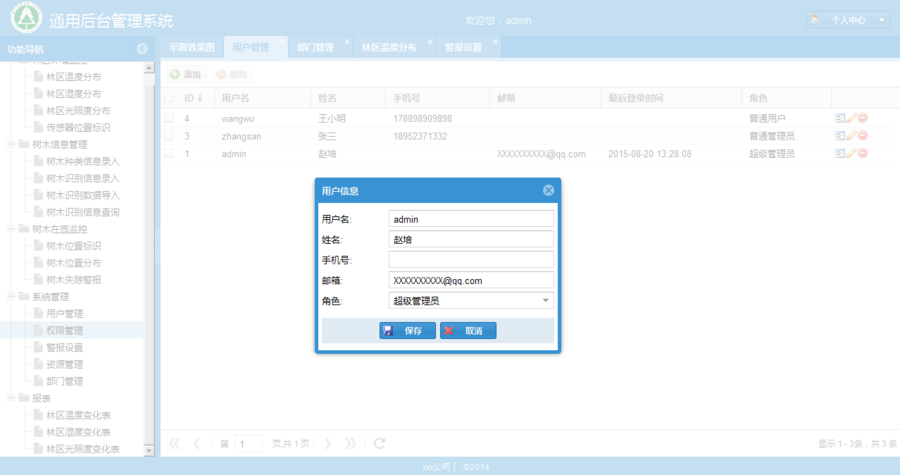Image resolution: width=900 pixels, height=475 pixels.
Task: Click pencil edit icon for zhangsan row
Action: (x=851, y=136)
